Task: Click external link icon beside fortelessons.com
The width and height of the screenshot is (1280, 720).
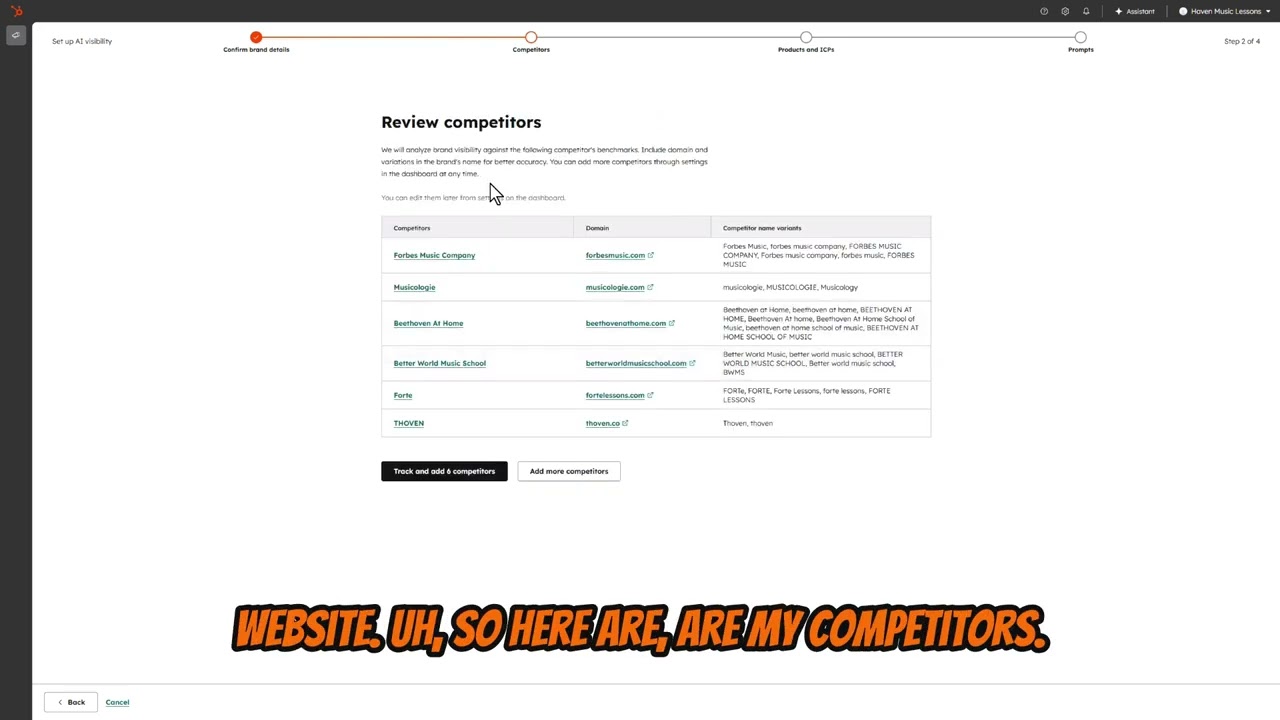Action: click(x=650, y=395)
